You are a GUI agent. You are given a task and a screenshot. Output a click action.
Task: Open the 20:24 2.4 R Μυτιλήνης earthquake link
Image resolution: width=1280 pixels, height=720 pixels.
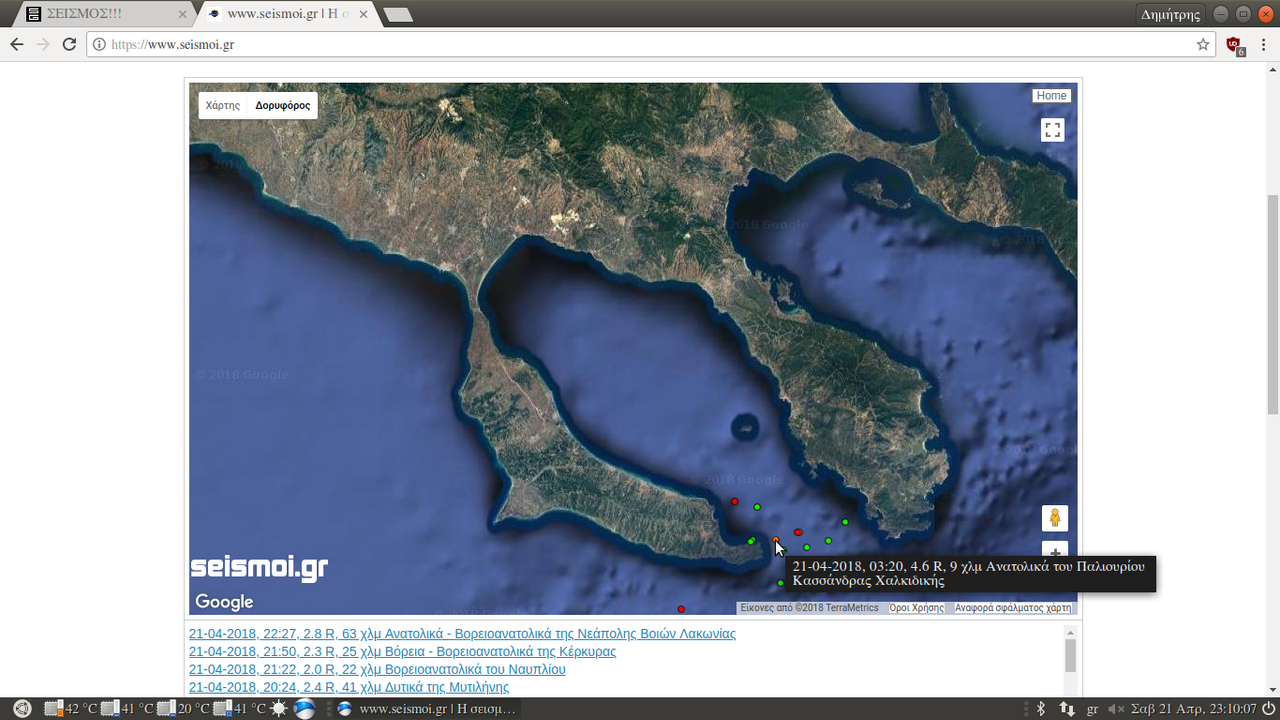click(x=349, y=688)
